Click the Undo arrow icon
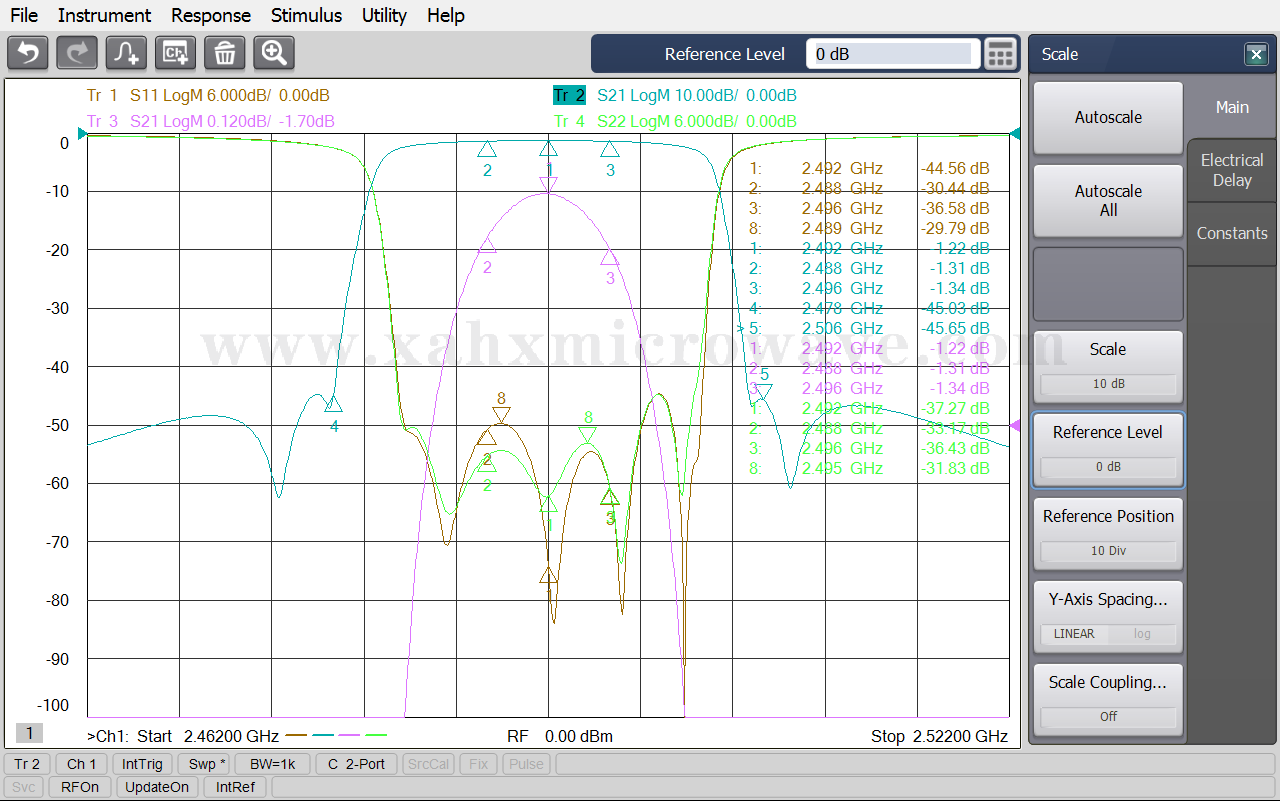This screenshot has height=801, width=1280. [x=28, y=53]
